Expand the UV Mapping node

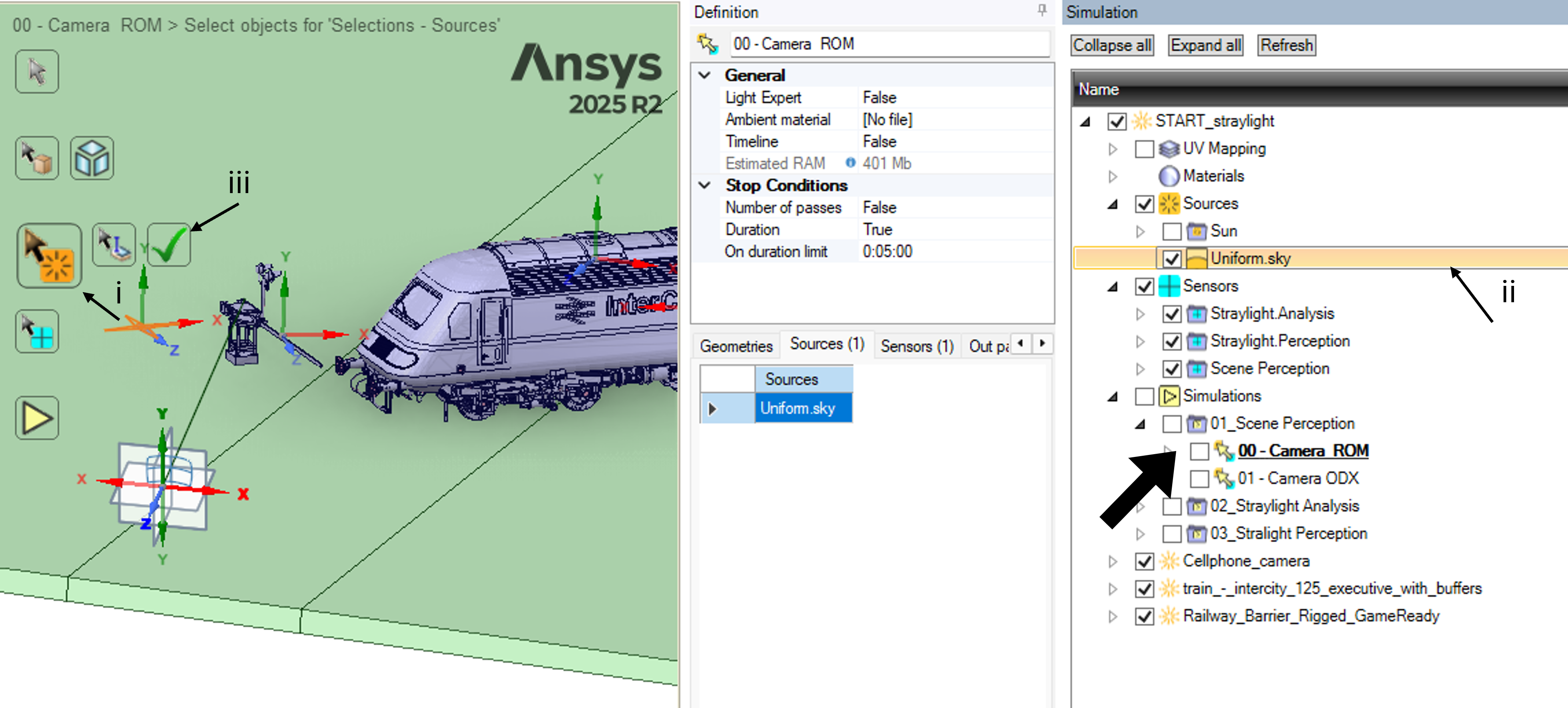1113,149
